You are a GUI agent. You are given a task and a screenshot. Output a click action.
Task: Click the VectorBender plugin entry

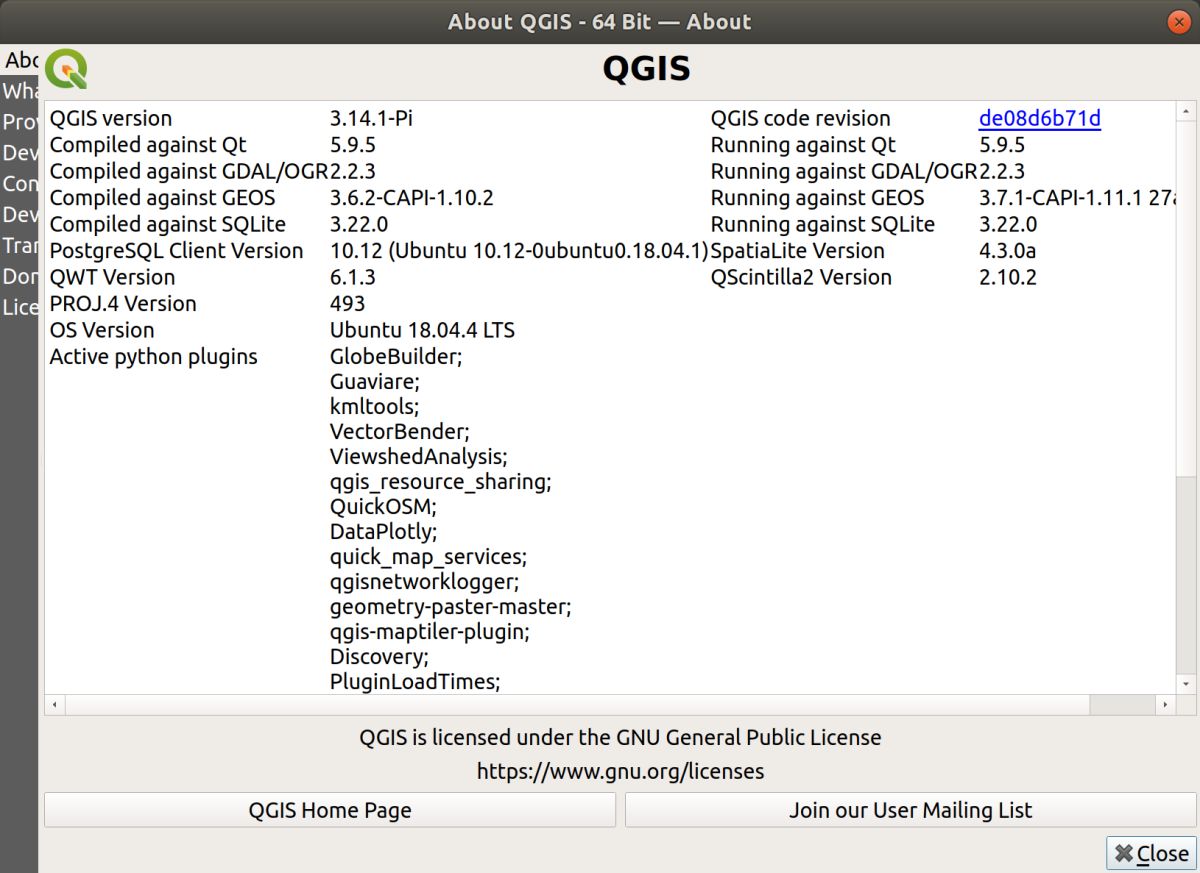(x=400, y=432)
